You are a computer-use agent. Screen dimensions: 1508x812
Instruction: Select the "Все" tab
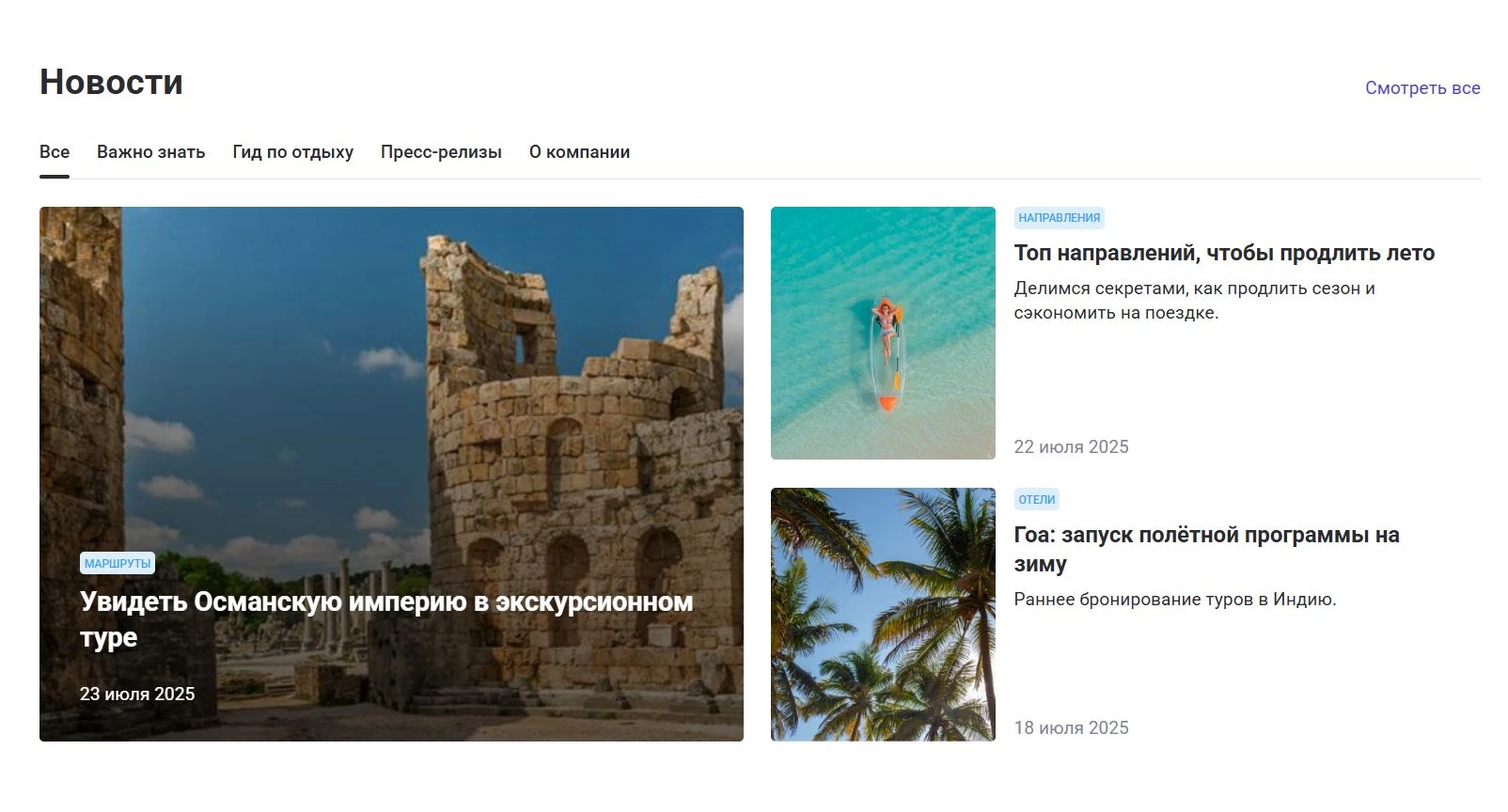55,152
